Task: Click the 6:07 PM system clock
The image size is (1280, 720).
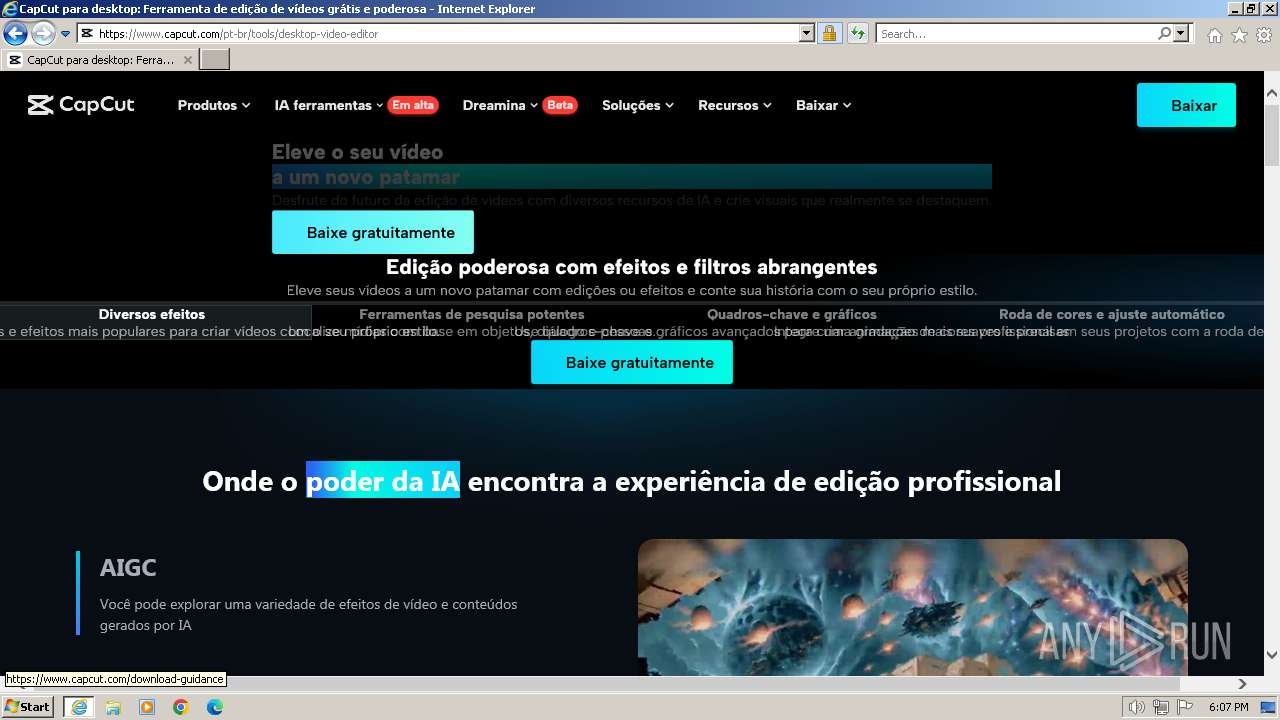Action: click(1228, 707)
